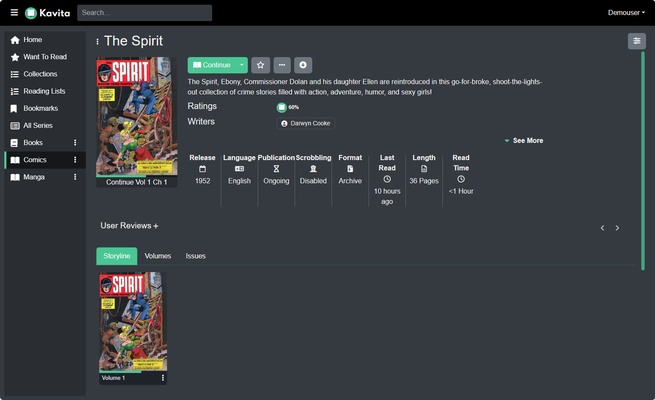Viewport: 655px width, 400px height.
Task: Open the Volume 1 card actions menu
Action: click(163, 378)
